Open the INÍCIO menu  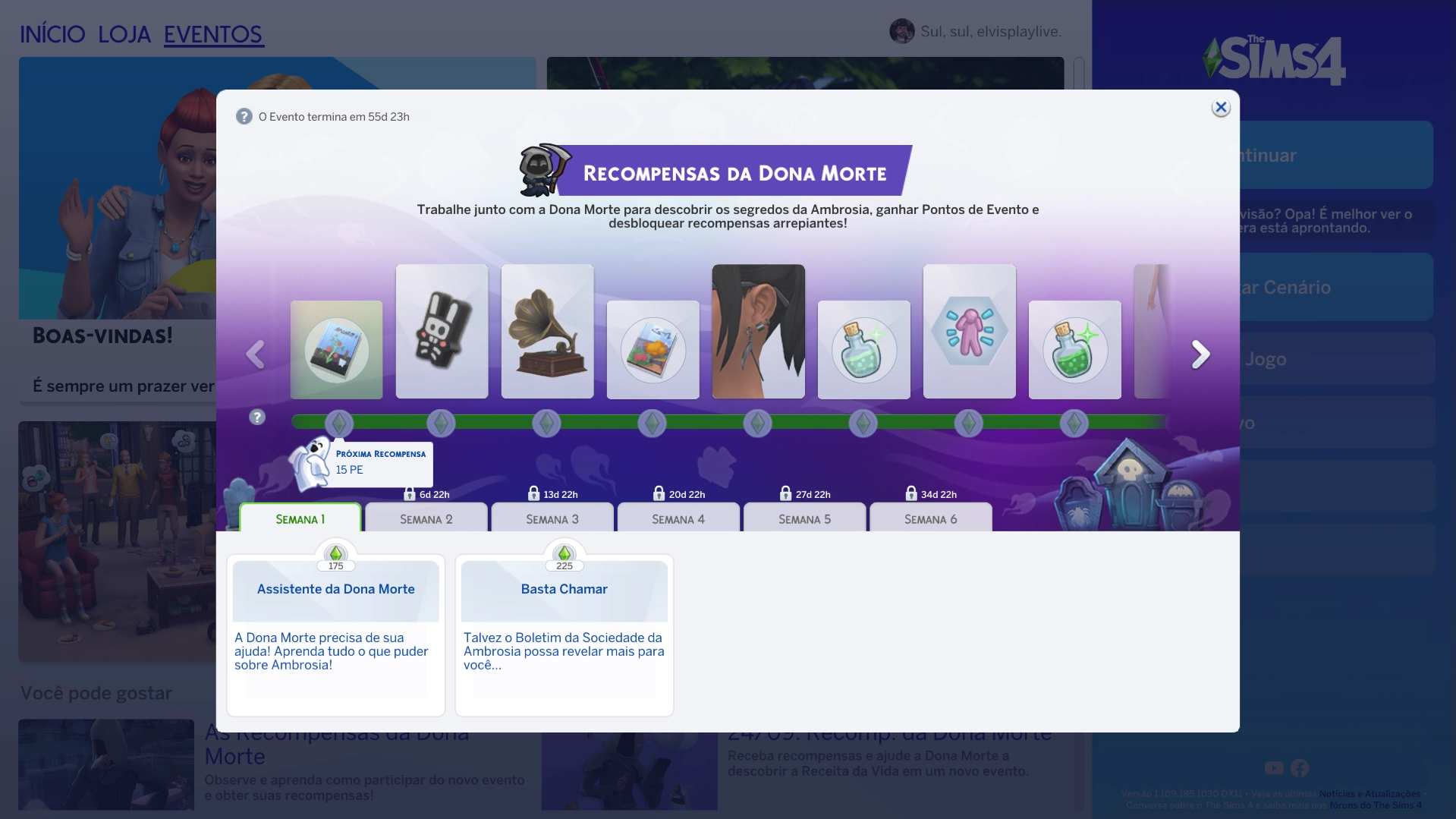click(x=52, y=34)
